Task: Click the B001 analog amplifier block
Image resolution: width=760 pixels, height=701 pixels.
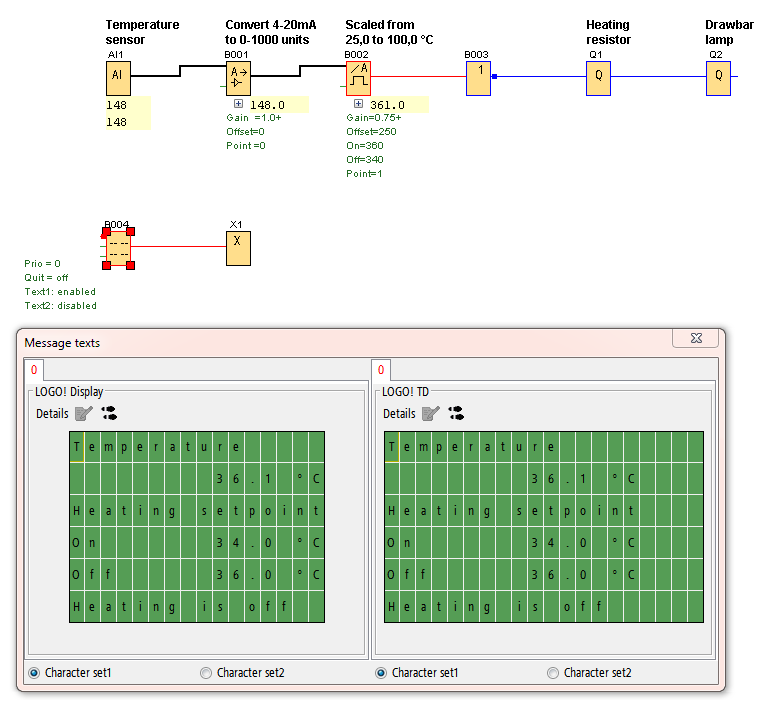Action: [237, 78]
